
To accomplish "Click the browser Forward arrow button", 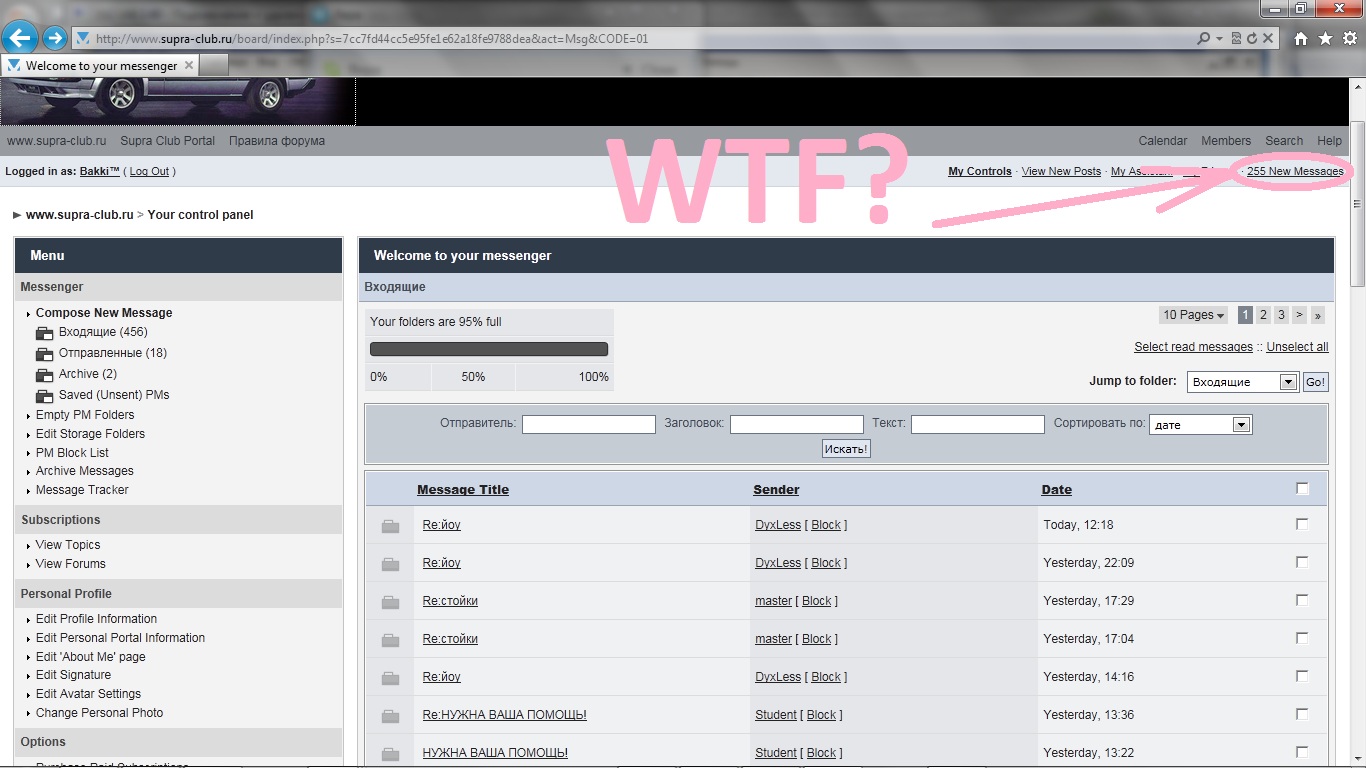I will 54,39.
